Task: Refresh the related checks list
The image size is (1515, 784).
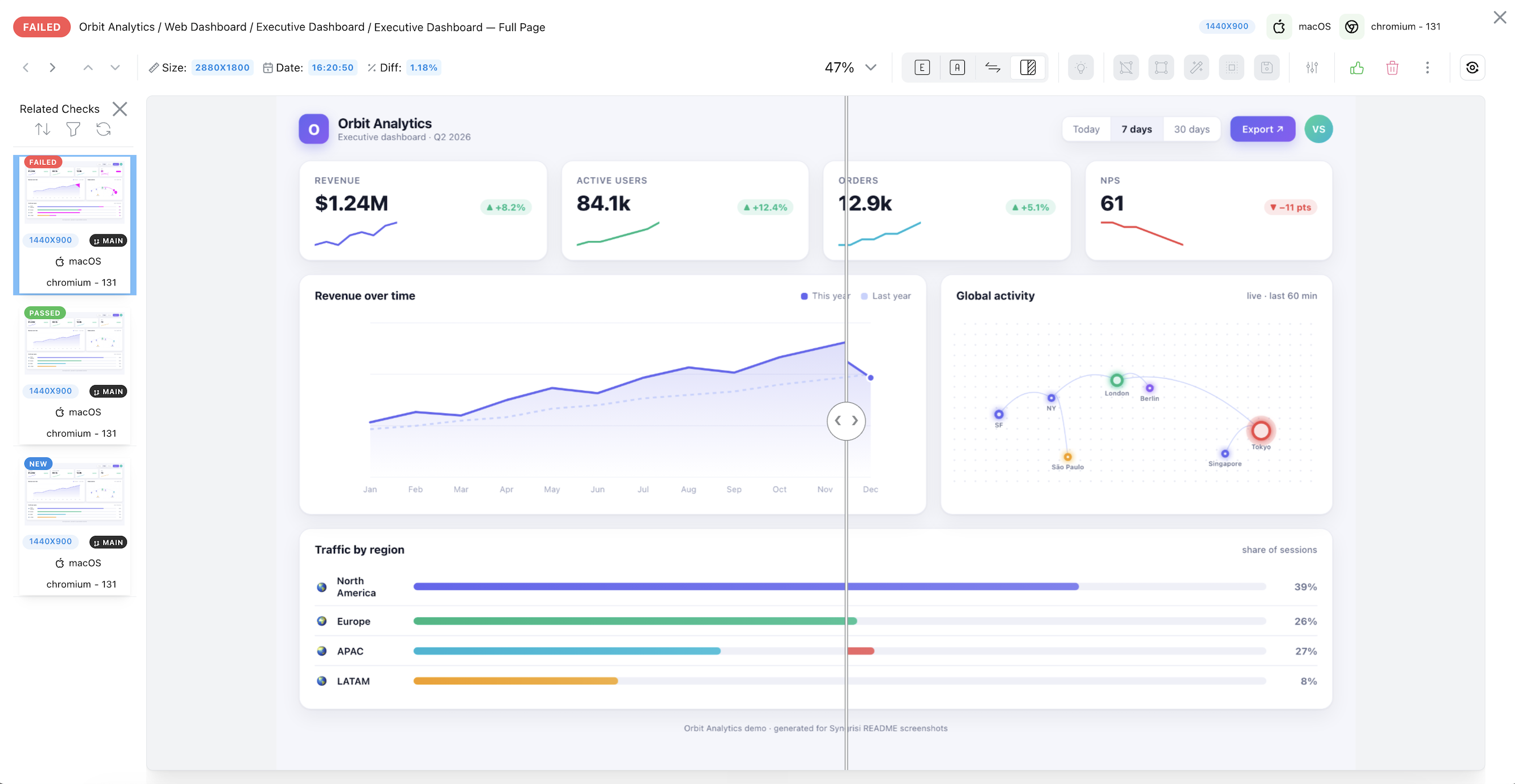Action: point(104,129)
